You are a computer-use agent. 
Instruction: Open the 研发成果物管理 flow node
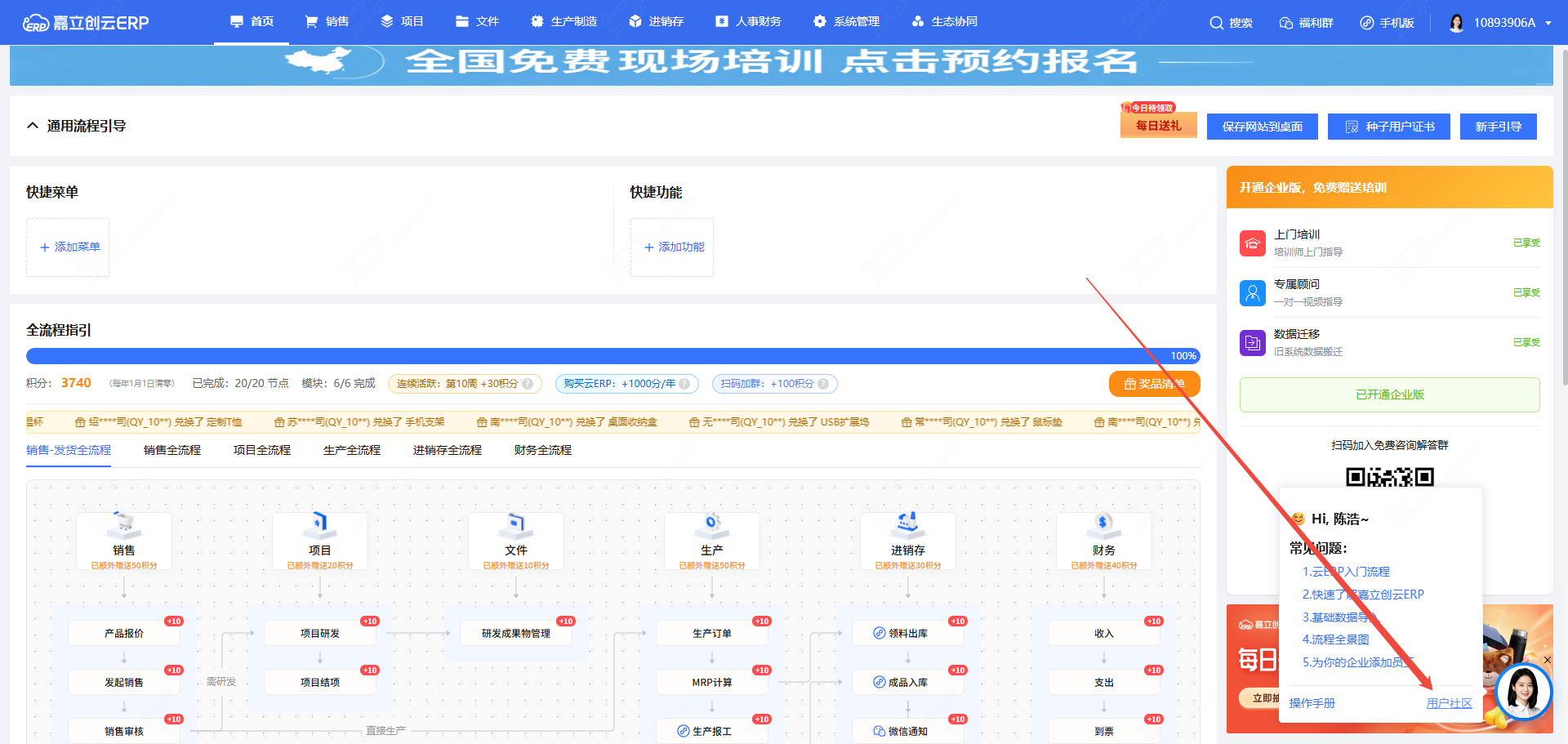(516, 634)
